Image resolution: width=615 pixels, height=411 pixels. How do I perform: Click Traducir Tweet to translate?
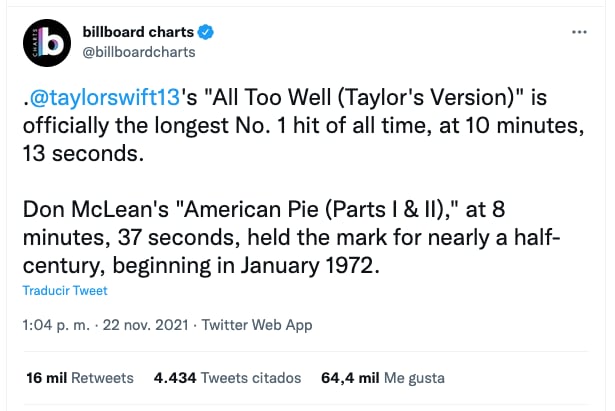coord(64,291)
